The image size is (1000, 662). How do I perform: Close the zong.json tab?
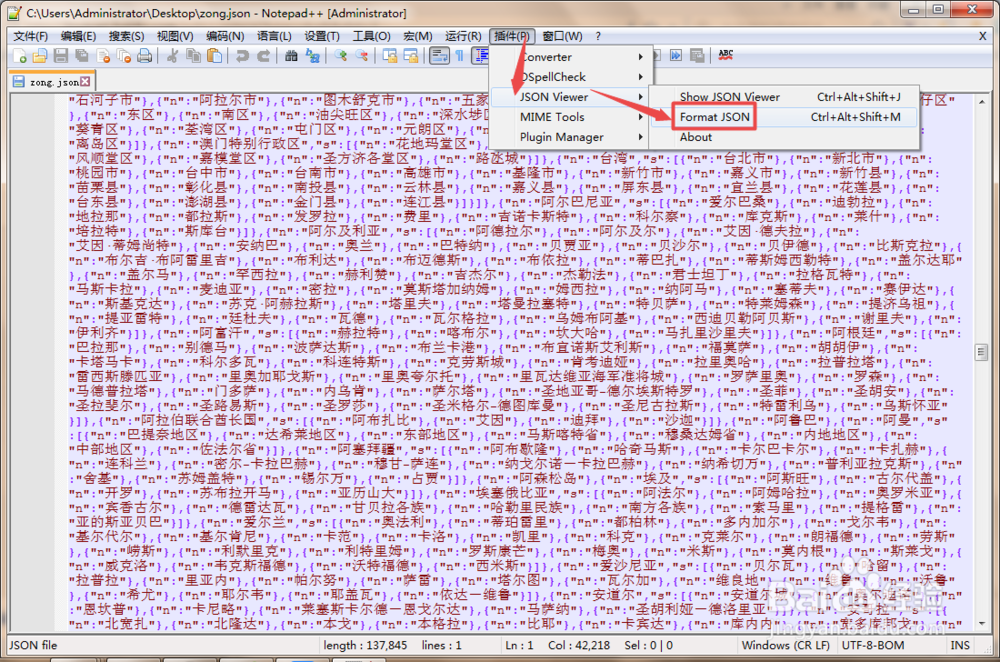coord(86,81)
